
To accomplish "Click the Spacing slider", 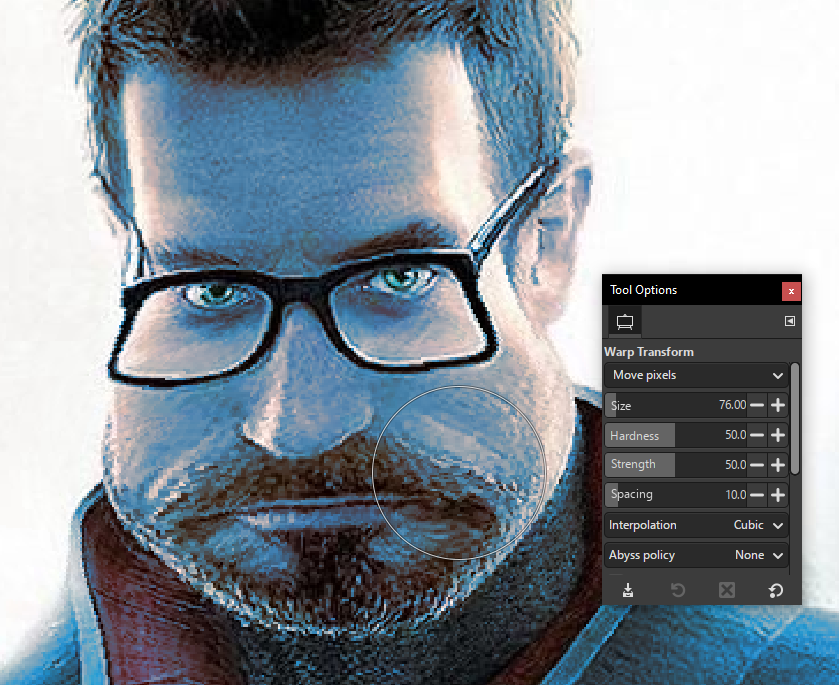I will 676,494.
